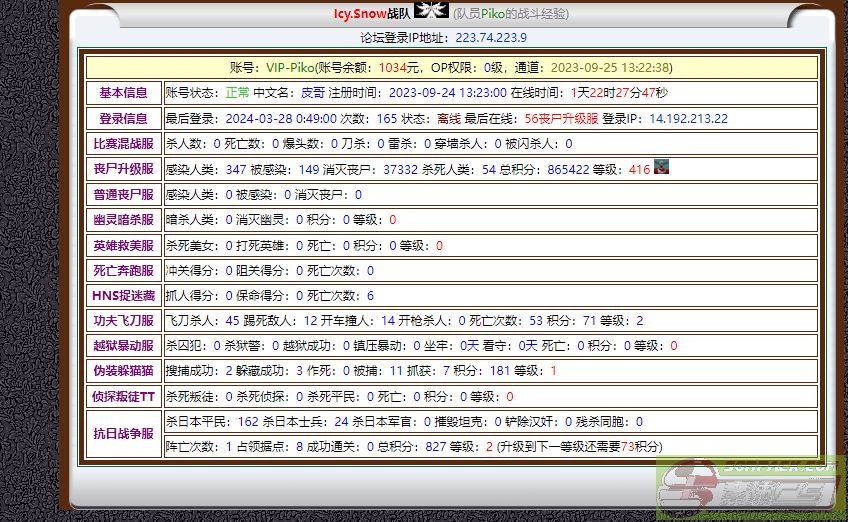Select the 幽灵暗杀服 row header
The height and width of the screenshot is (522, 848).
point(124,220)
